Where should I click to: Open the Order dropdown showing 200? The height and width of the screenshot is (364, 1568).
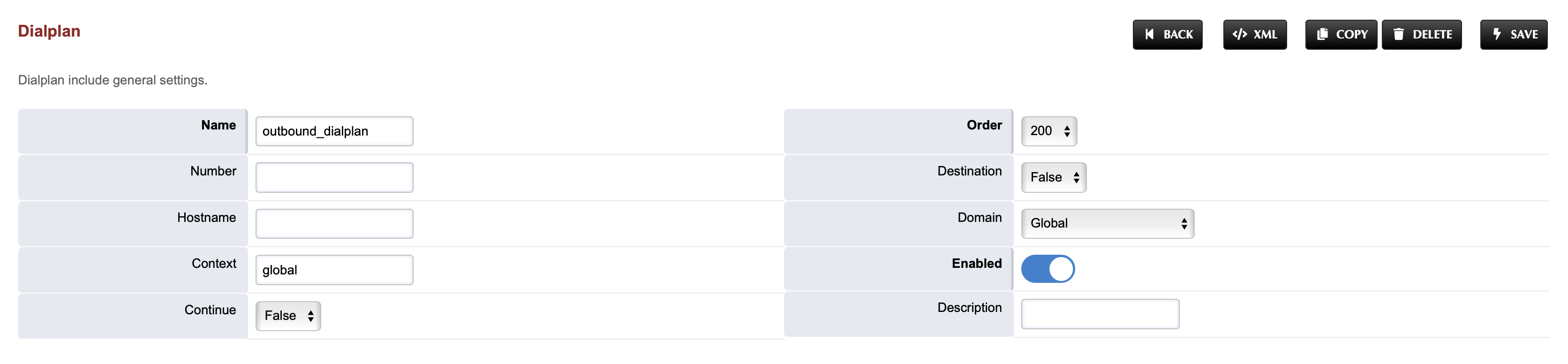point(1049,131)
